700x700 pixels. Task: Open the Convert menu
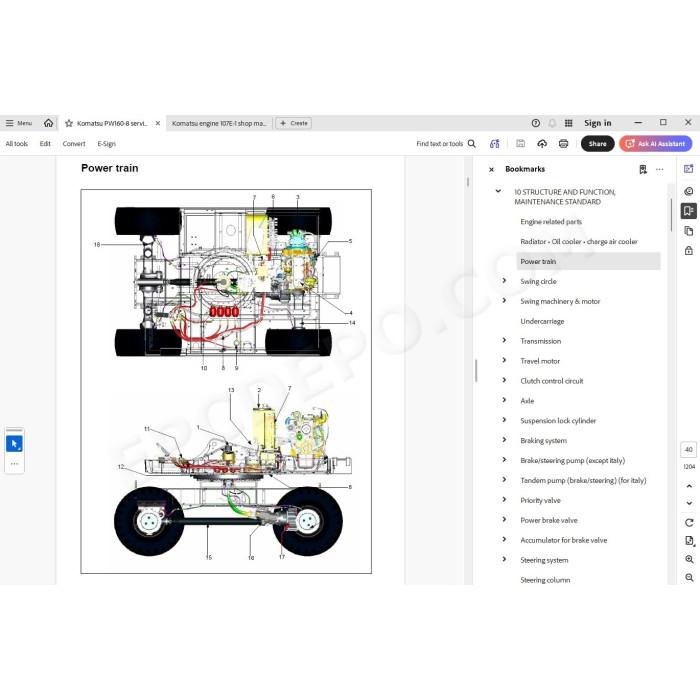(74, 144)
